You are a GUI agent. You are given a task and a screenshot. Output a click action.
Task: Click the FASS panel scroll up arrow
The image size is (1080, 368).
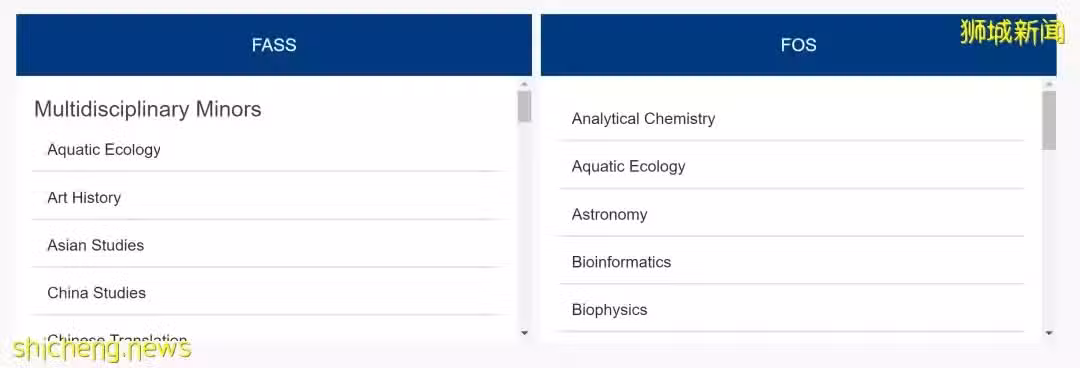click(x=524, y=85)
